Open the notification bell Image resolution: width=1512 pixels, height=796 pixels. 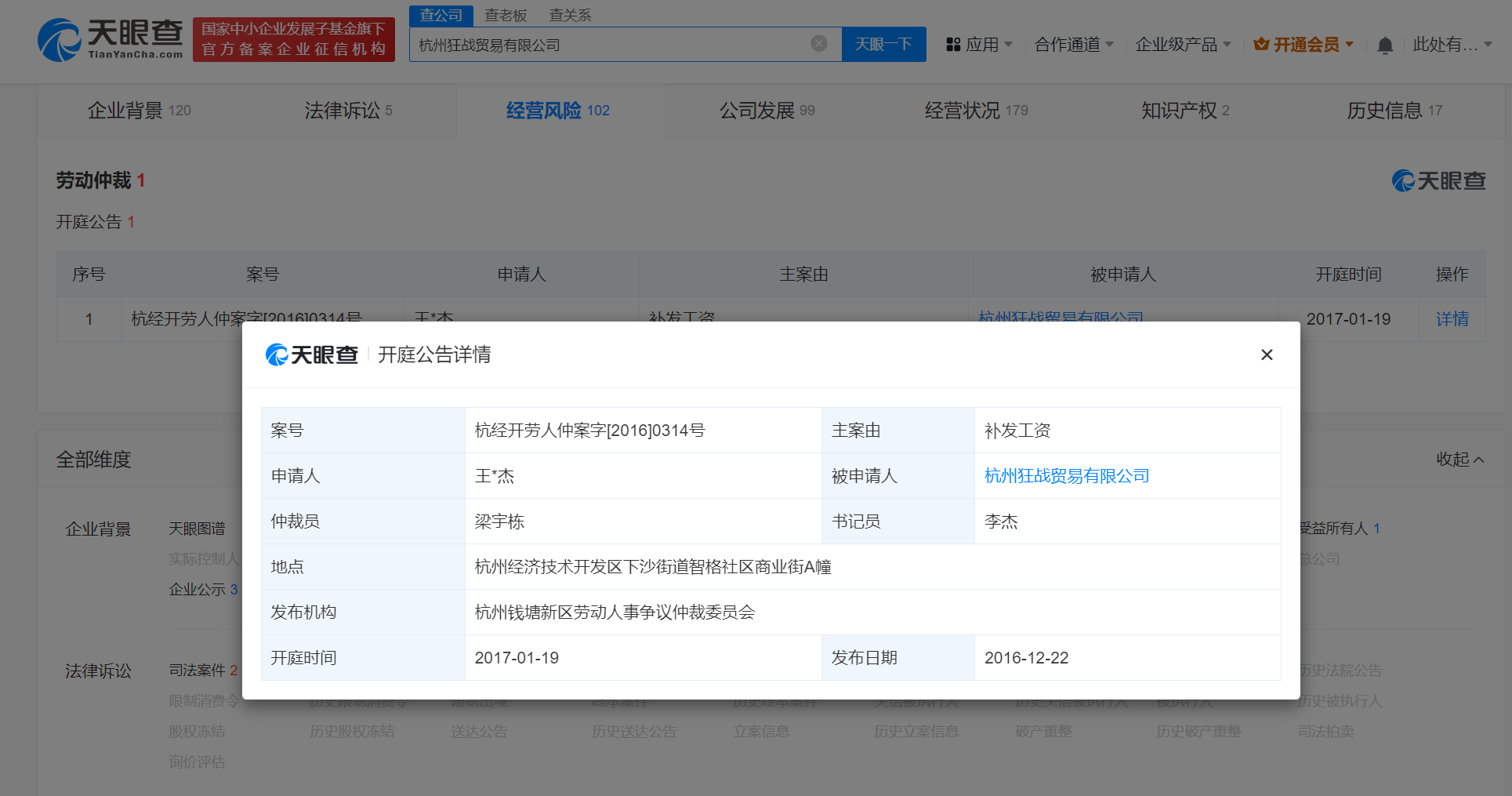pyautogui.click(x=1385, y=45)
